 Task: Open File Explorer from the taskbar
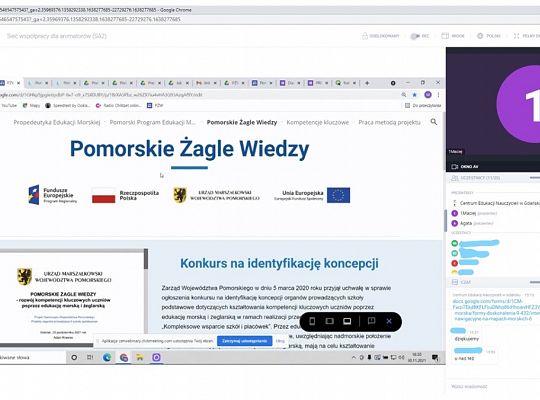click(140, 357)
